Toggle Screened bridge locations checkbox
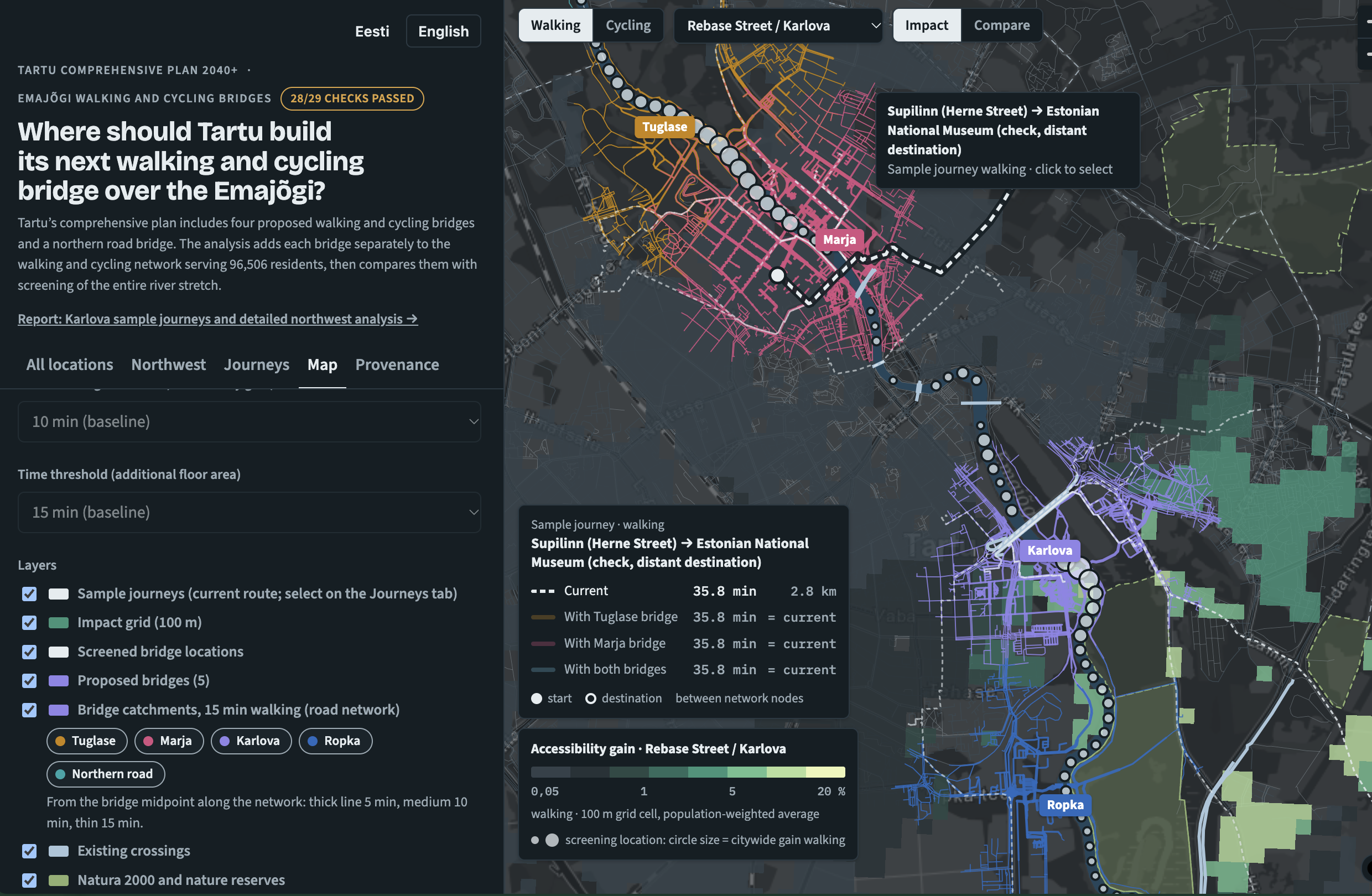 pos(29,652)
